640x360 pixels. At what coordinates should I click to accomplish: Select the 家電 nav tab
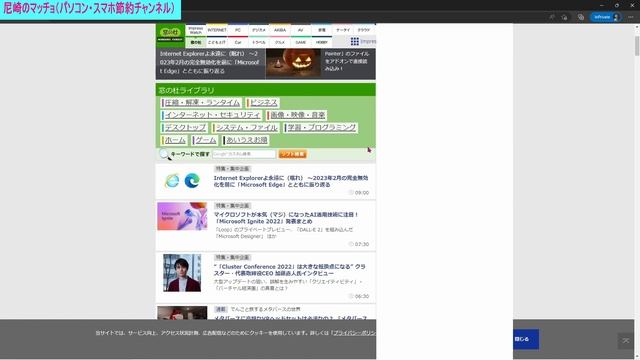click(x=322, y=30)
